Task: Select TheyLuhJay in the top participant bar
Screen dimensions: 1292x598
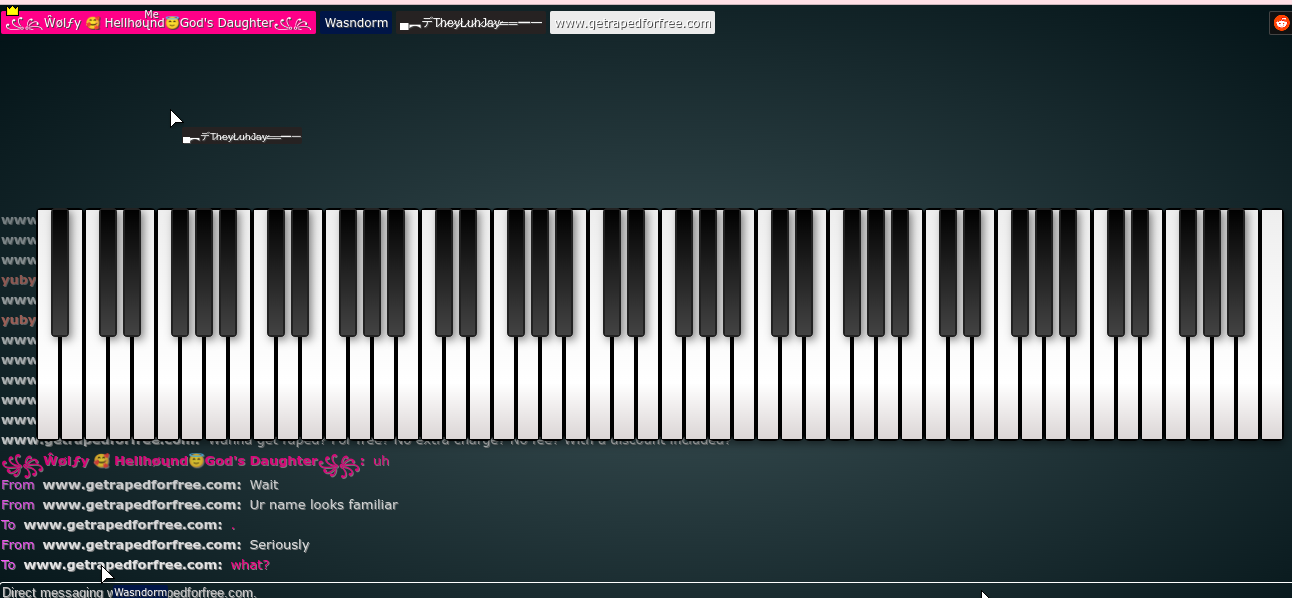Action: pos(471,23)
